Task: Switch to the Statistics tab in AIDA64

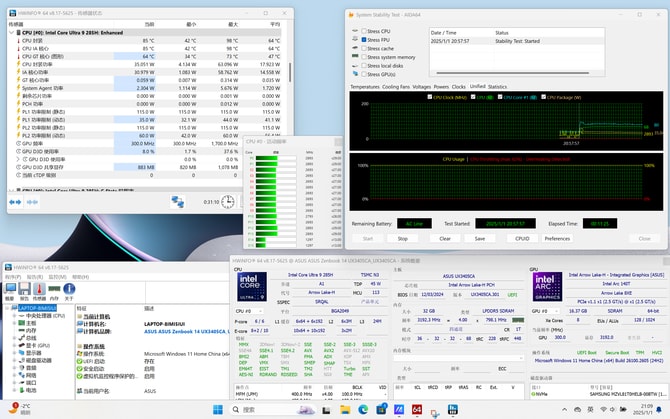Action: tap(497, 87)
